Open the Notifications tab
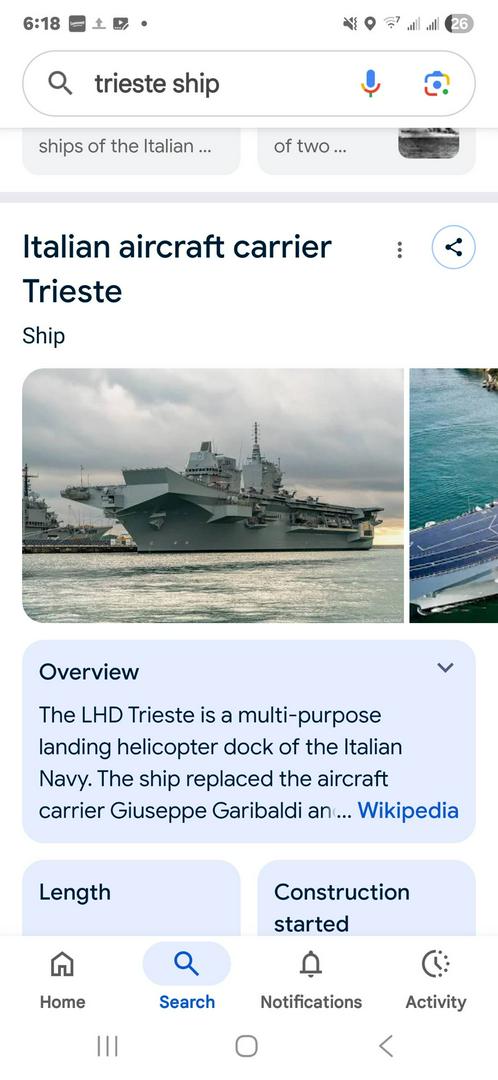The image size is (498, 1080). (311, 979)
